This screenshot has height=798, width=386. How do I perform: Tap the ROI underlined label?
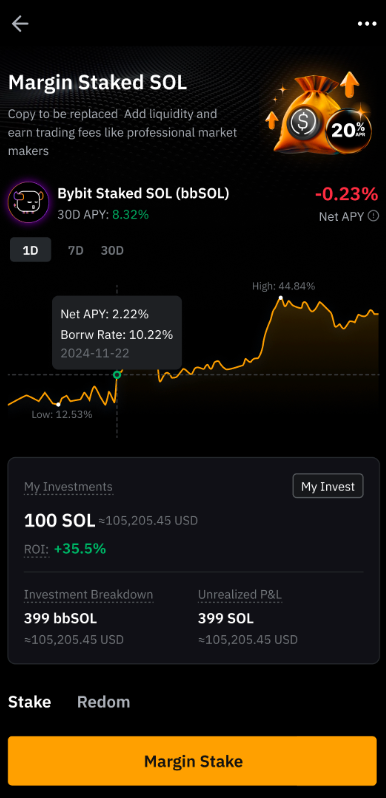click(x=37, y=549)
